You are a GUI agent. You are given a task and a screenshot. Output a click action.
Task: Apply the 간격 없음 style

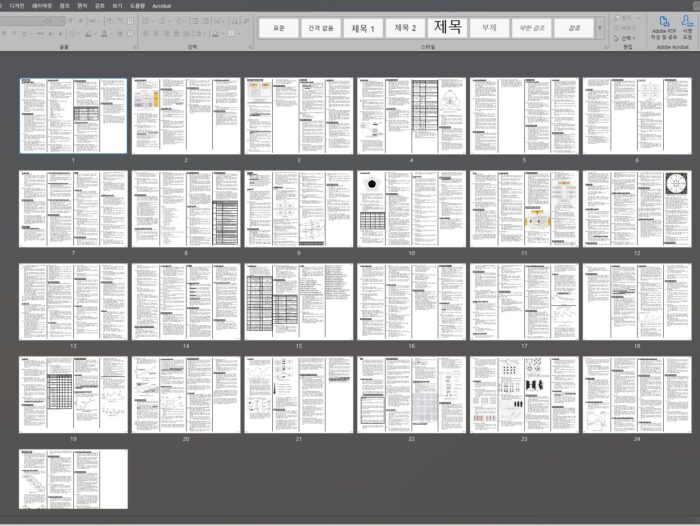(321, 28)
